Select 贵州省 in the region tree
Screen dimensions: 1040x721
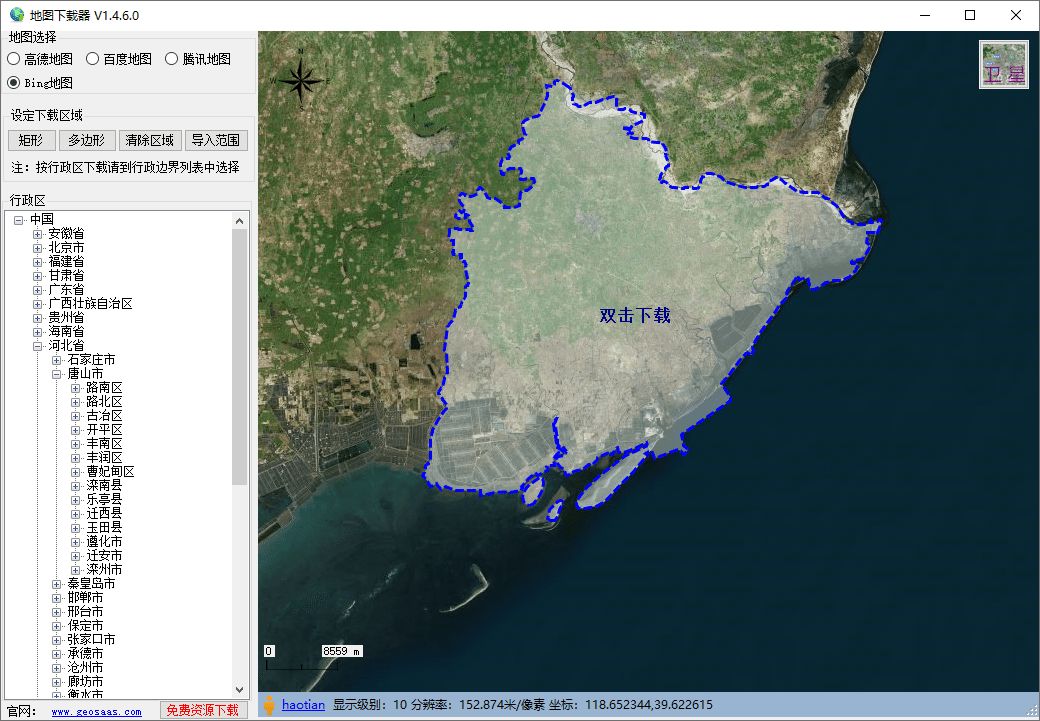pyautogui.click(x=66, y=318)
